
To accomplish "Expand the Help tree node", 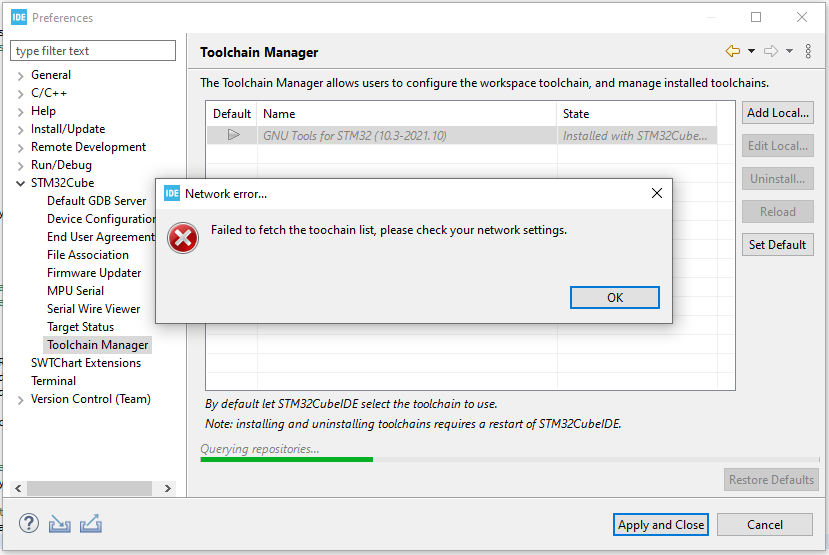I will pos(20,112).
